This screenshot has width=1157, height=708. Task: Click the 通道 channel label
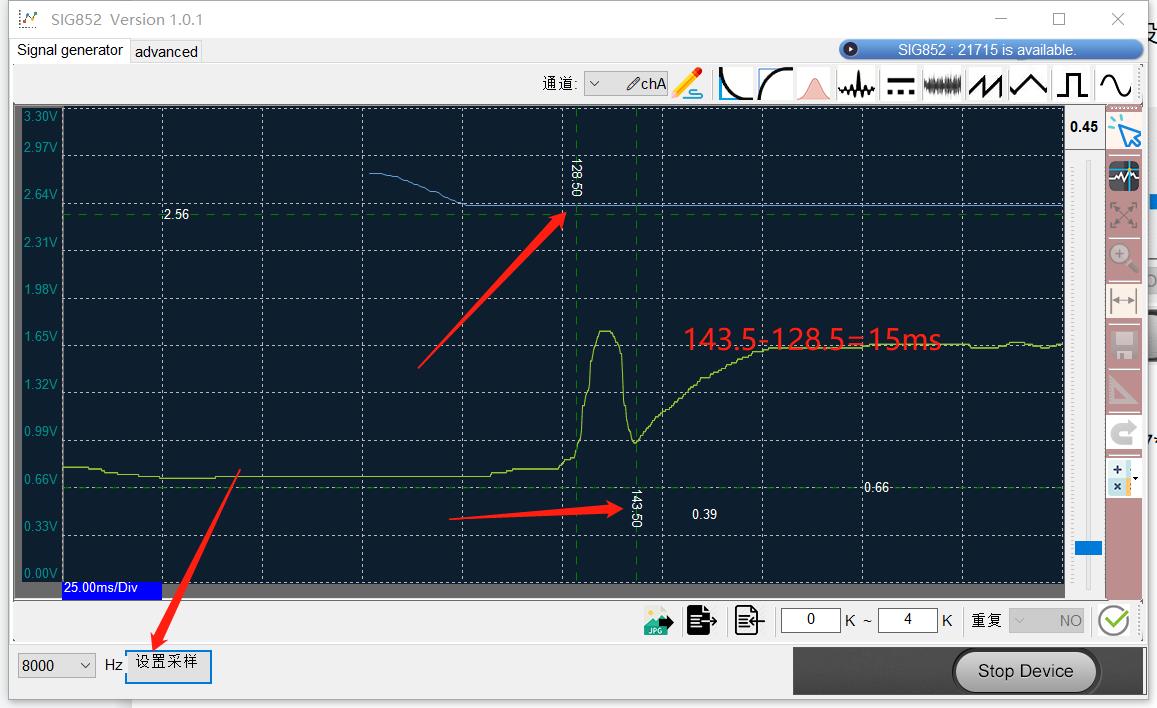click(559, 84)
